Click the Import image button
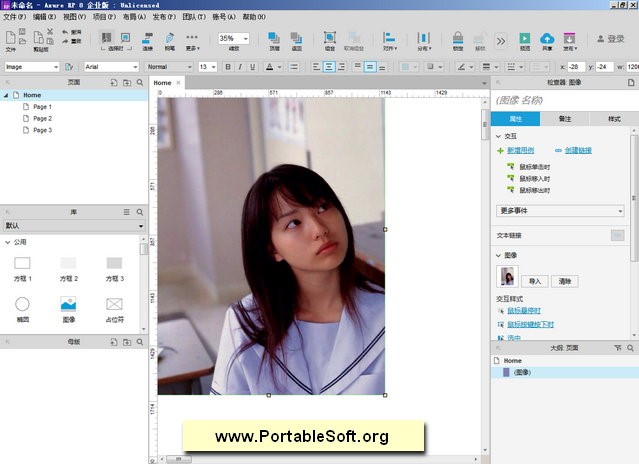 pos(535,281)
